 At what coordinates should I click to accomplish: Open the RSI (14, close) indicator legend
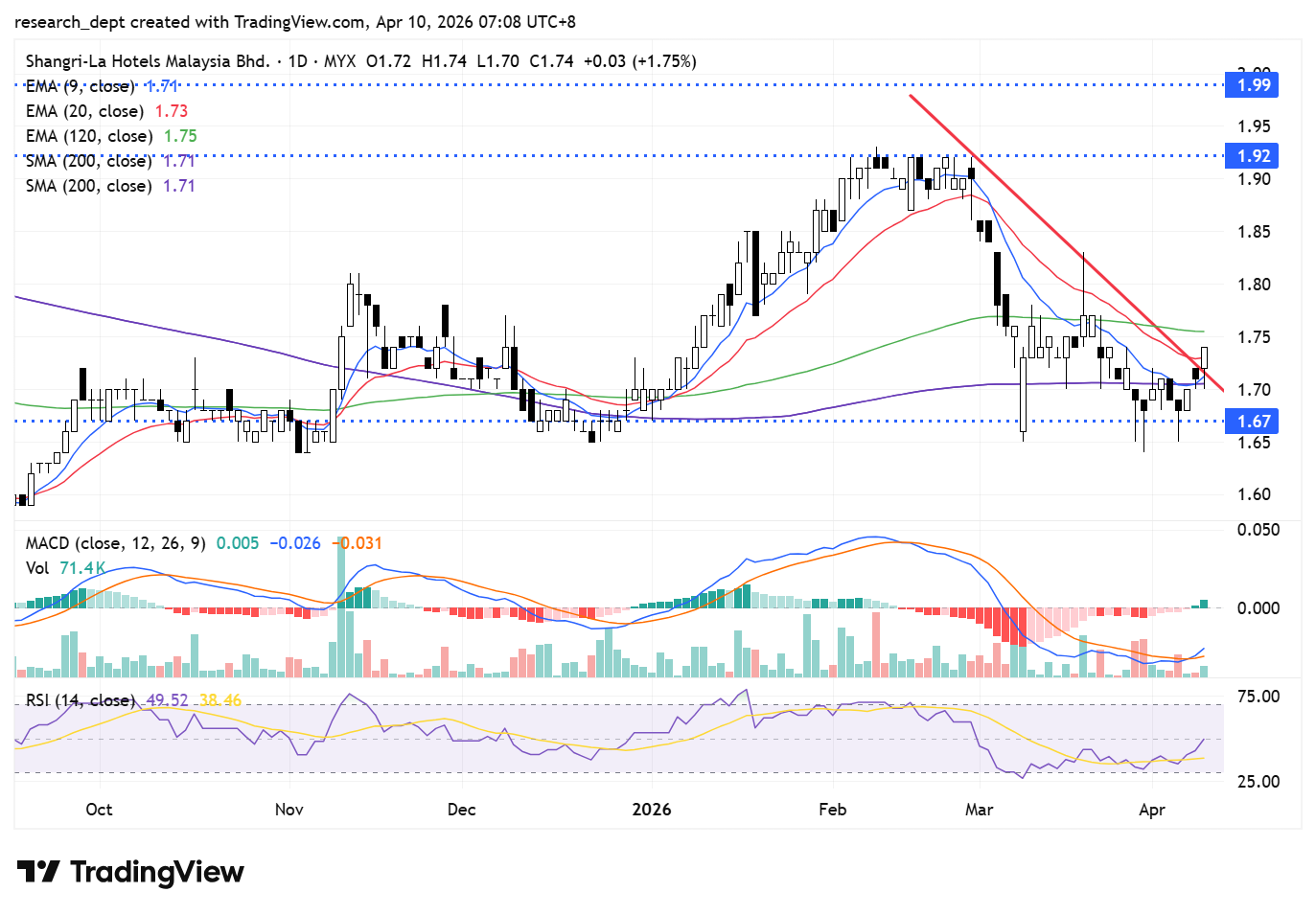coord(80,700)
